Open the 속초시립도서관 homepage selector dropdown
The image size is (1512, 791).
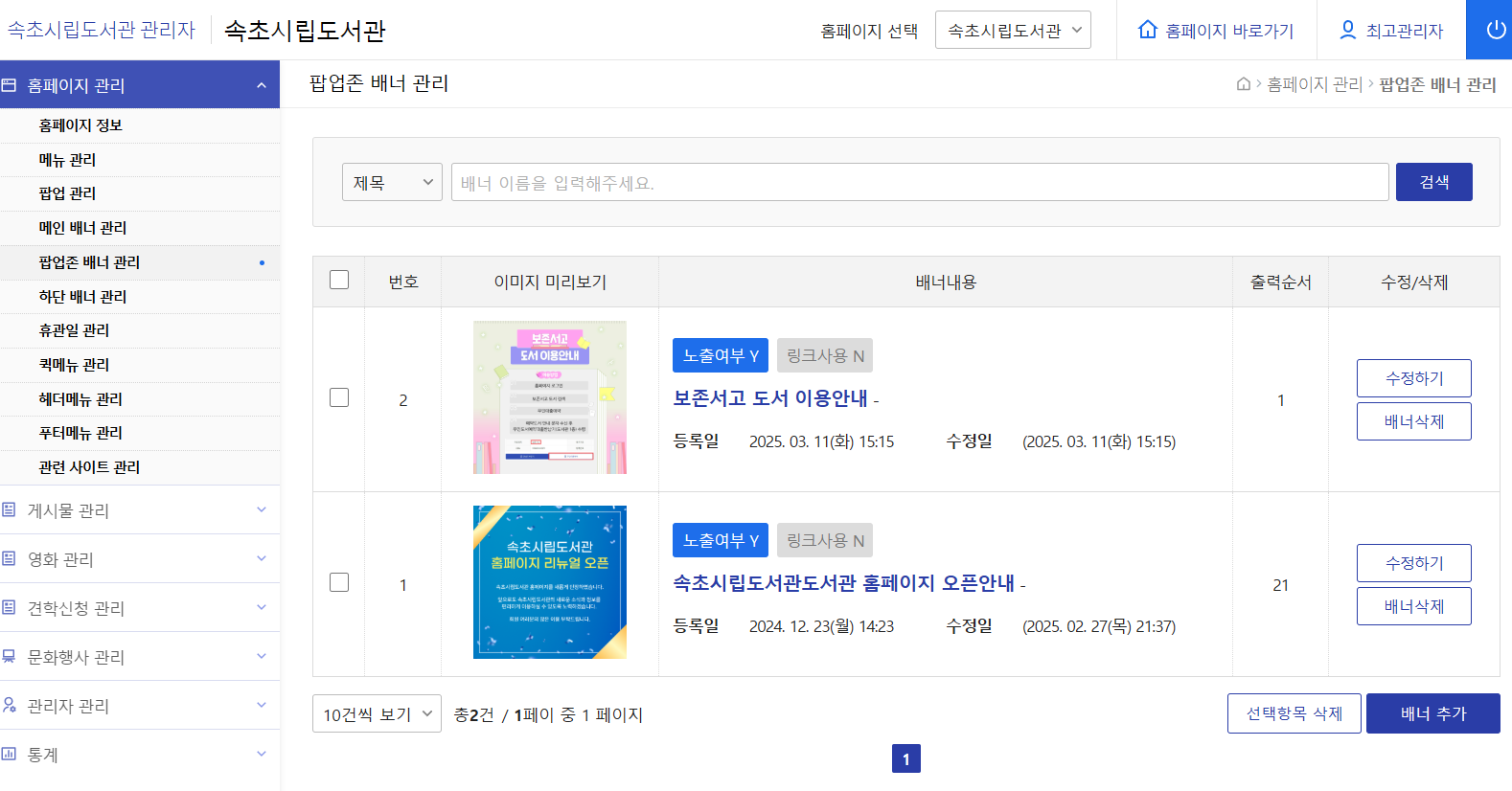(x=1013, y=31)
